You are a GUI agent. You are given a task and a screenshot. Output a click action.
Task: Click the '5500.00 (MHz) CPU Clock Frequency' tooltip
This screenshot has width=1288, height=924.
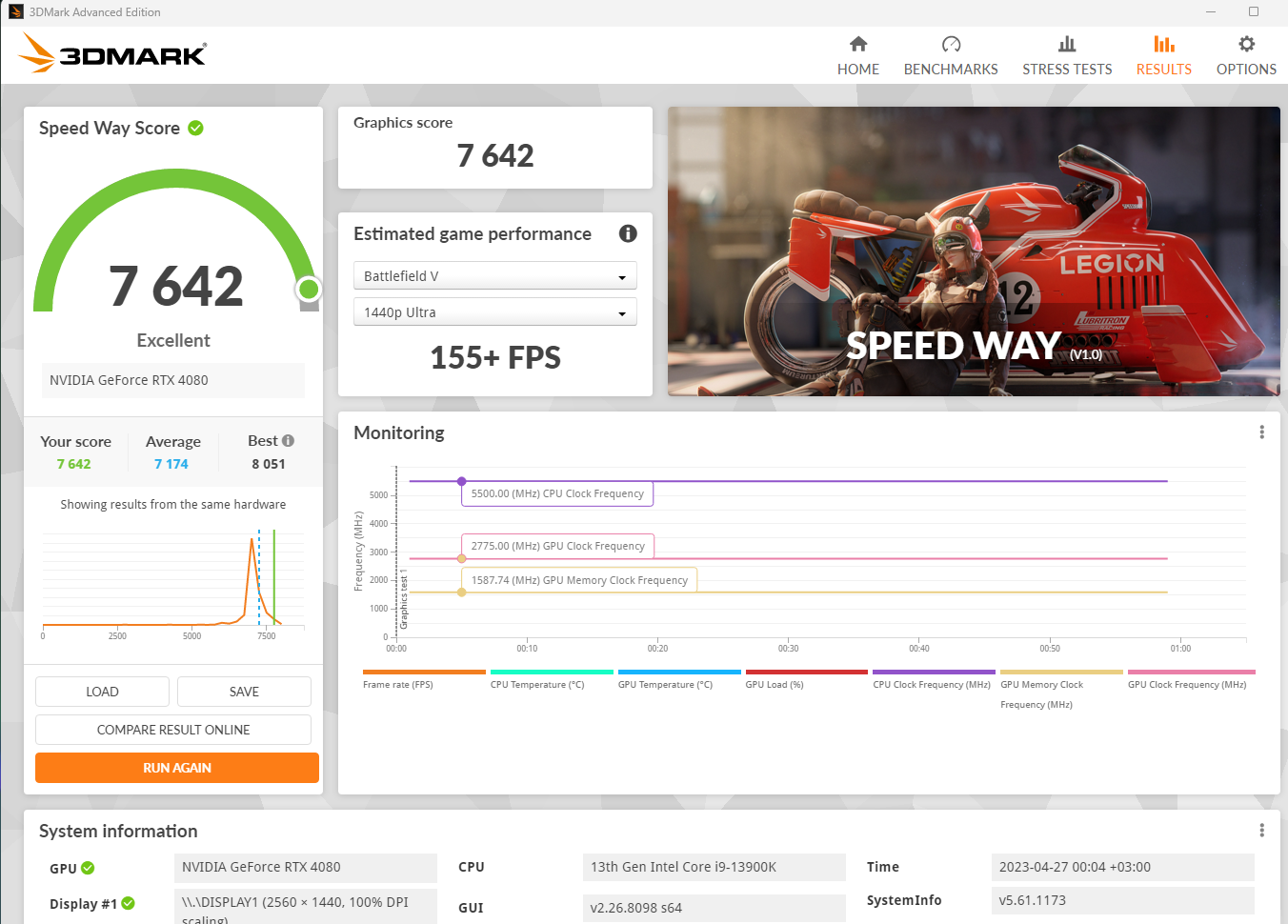coord(557,493)
